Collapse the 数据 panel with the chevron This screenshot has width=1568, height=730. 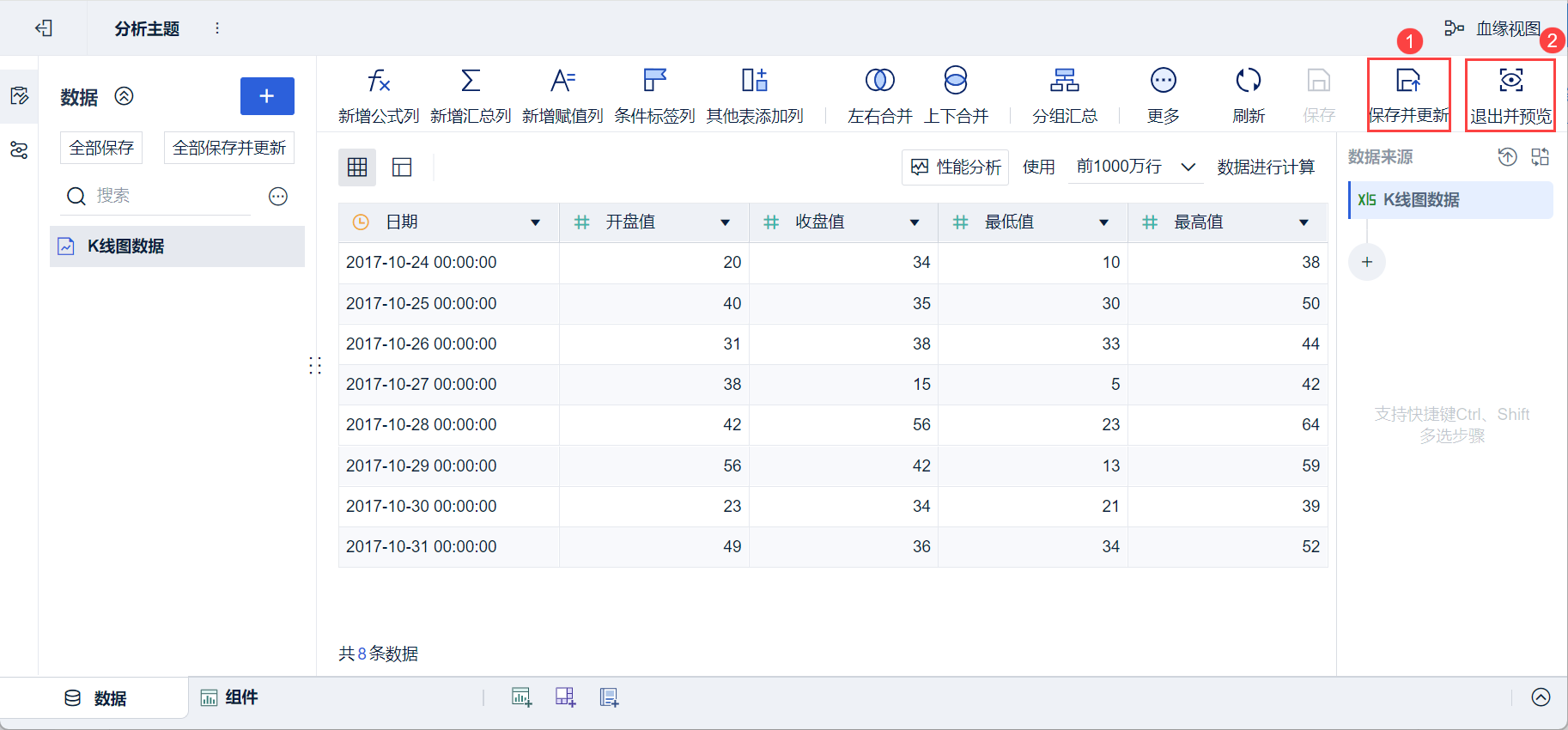125,96
